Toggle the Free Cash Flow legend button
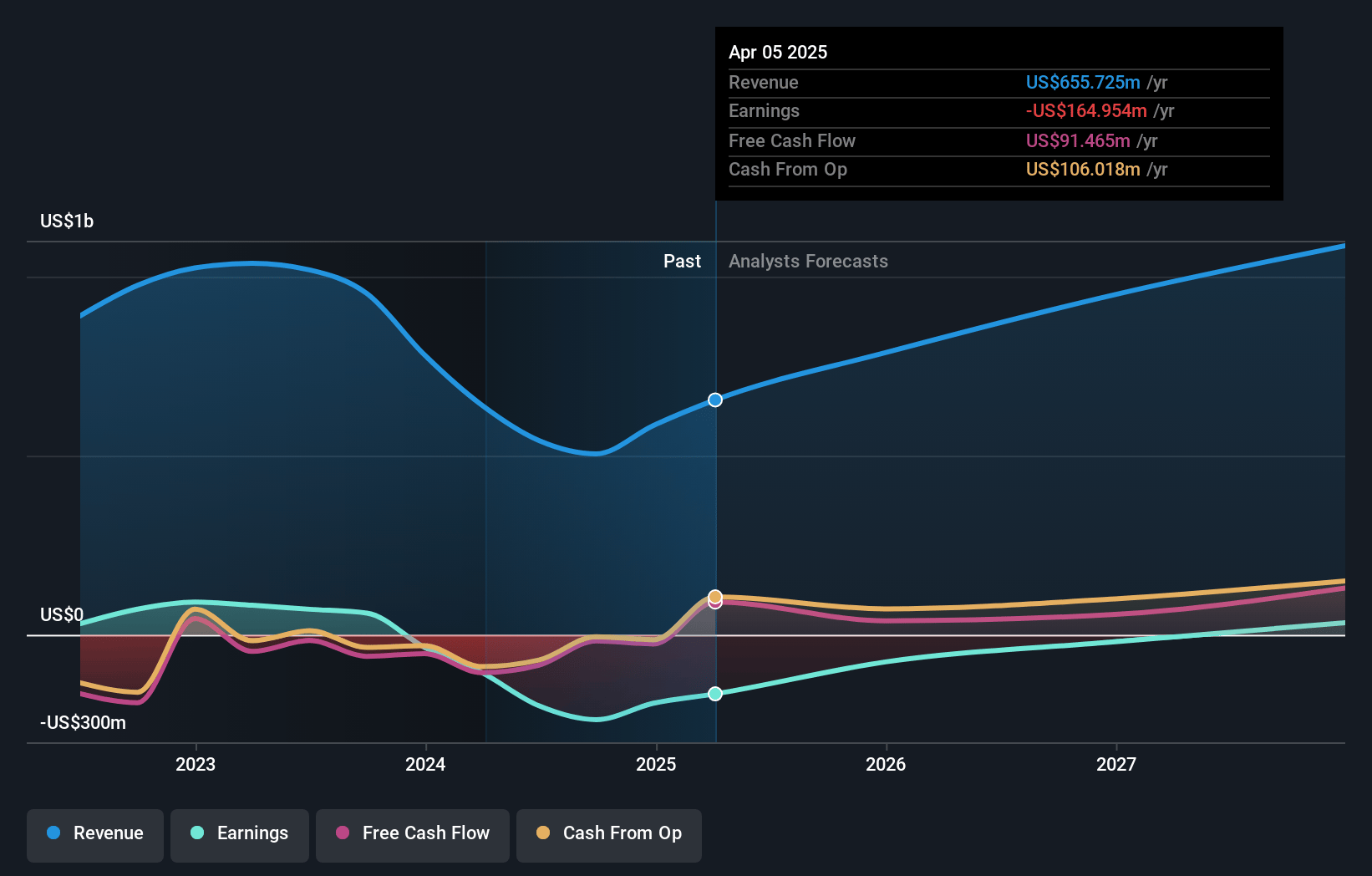1372x876 pixels. pos(413,835)
